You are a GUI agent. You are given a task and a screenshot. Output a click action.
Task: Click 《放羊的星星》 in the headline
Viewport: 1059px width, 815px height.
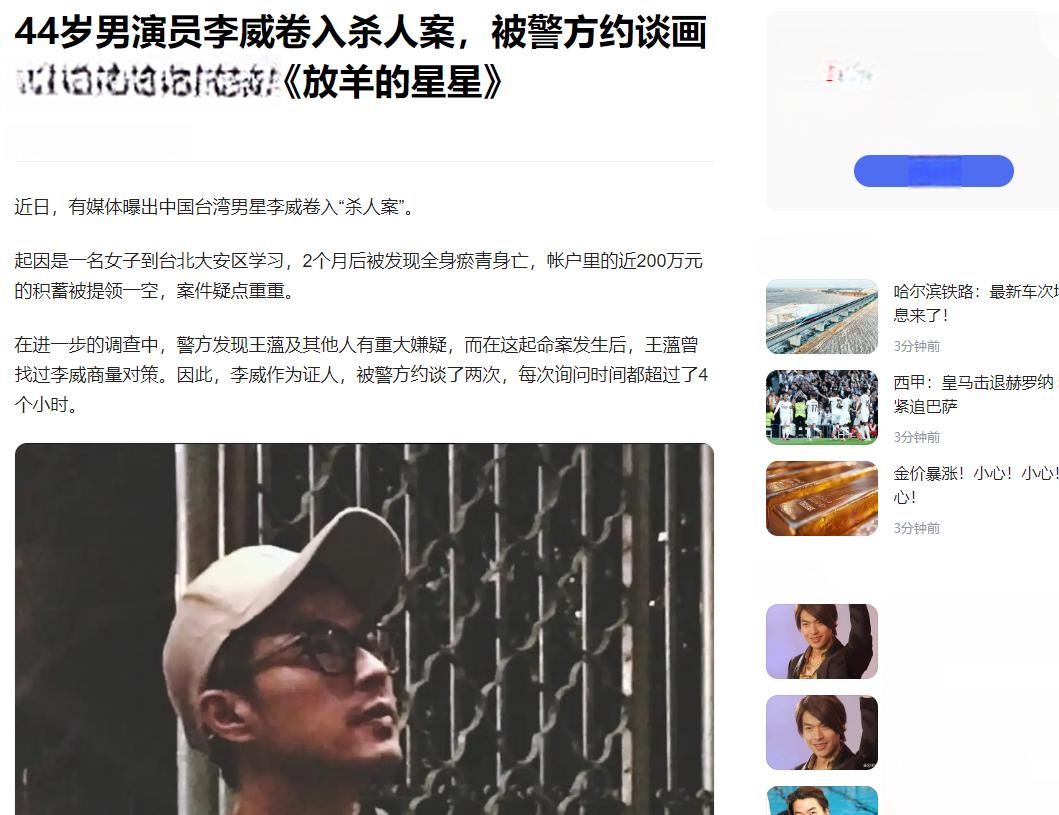(x=392, y=83)
